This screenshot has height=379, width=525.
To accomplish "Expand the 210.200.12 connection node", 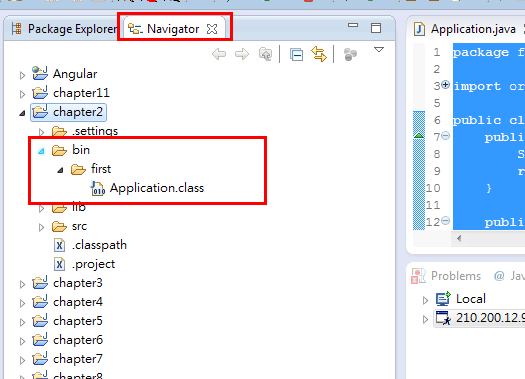I will pos(425,319).
